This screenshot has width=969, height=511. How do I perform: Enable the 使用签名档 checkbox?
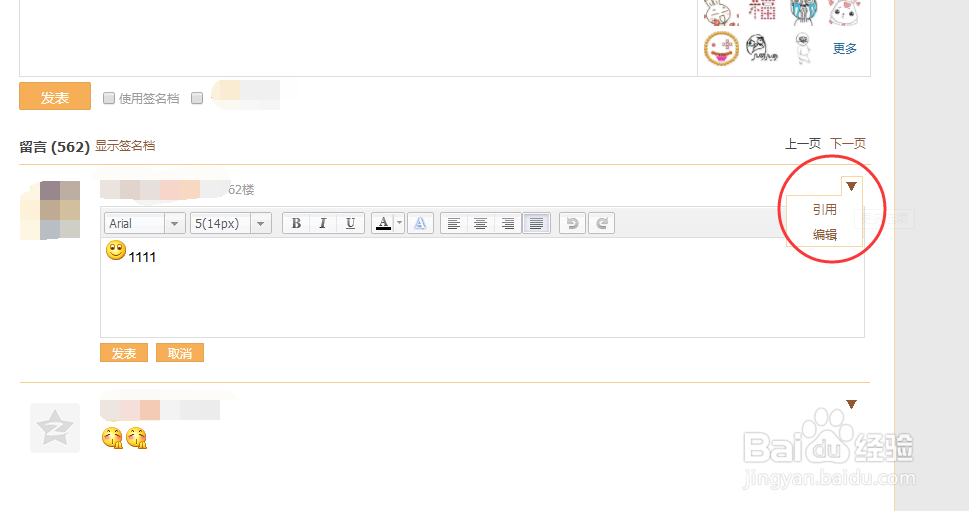coord(109,98)
